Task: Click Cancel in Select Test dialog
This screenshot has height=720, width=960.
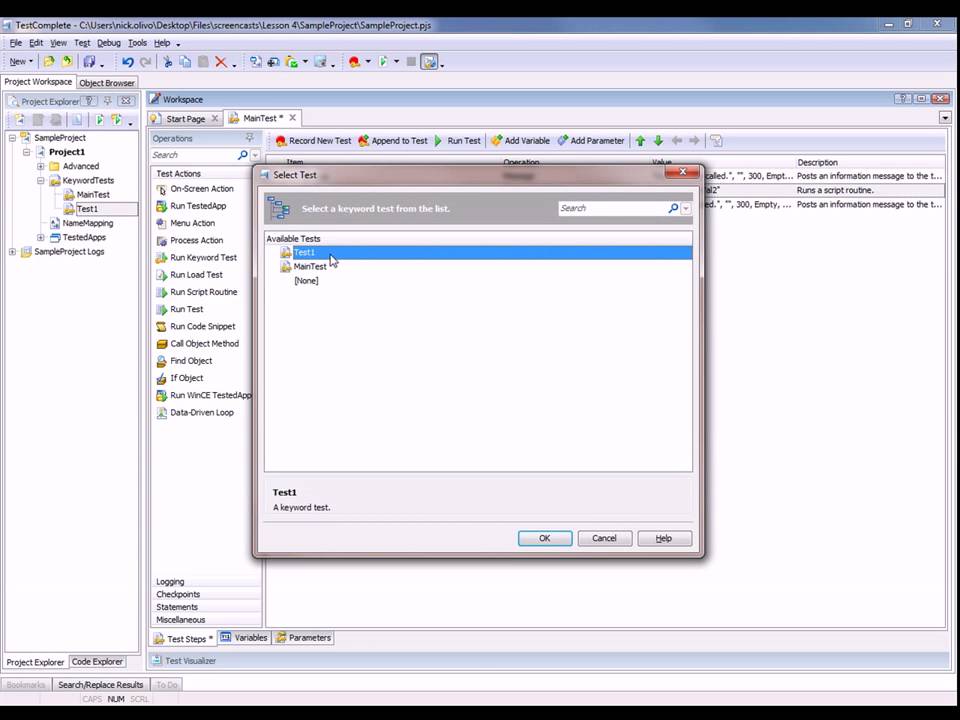Action: coord(604,538)
